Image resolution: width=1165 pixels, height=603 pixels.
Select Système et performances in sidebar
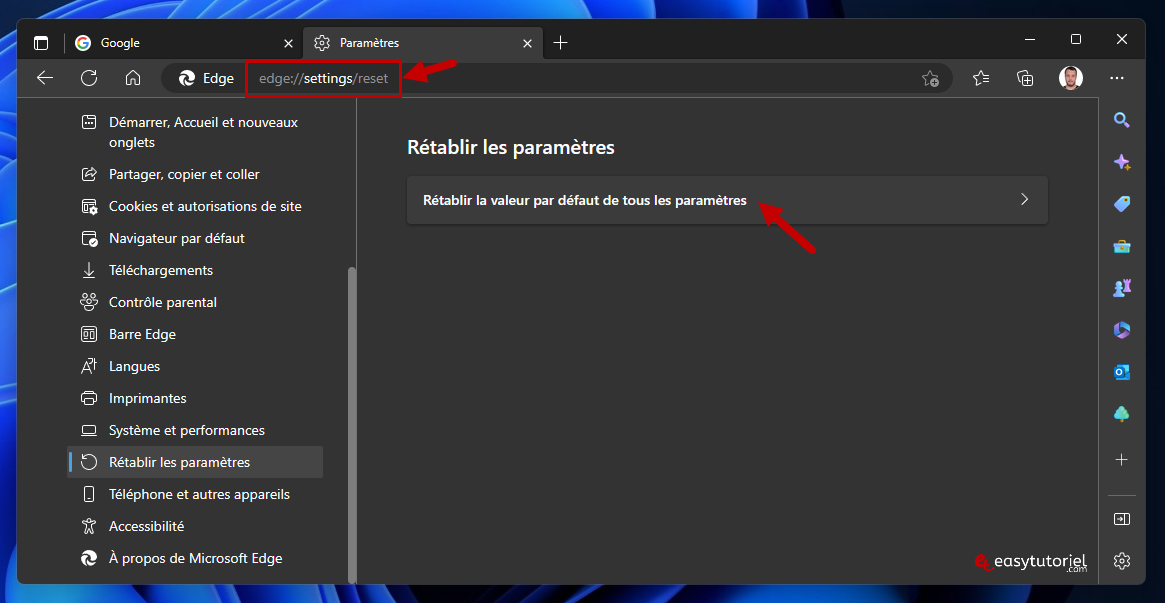click(186, 430)
